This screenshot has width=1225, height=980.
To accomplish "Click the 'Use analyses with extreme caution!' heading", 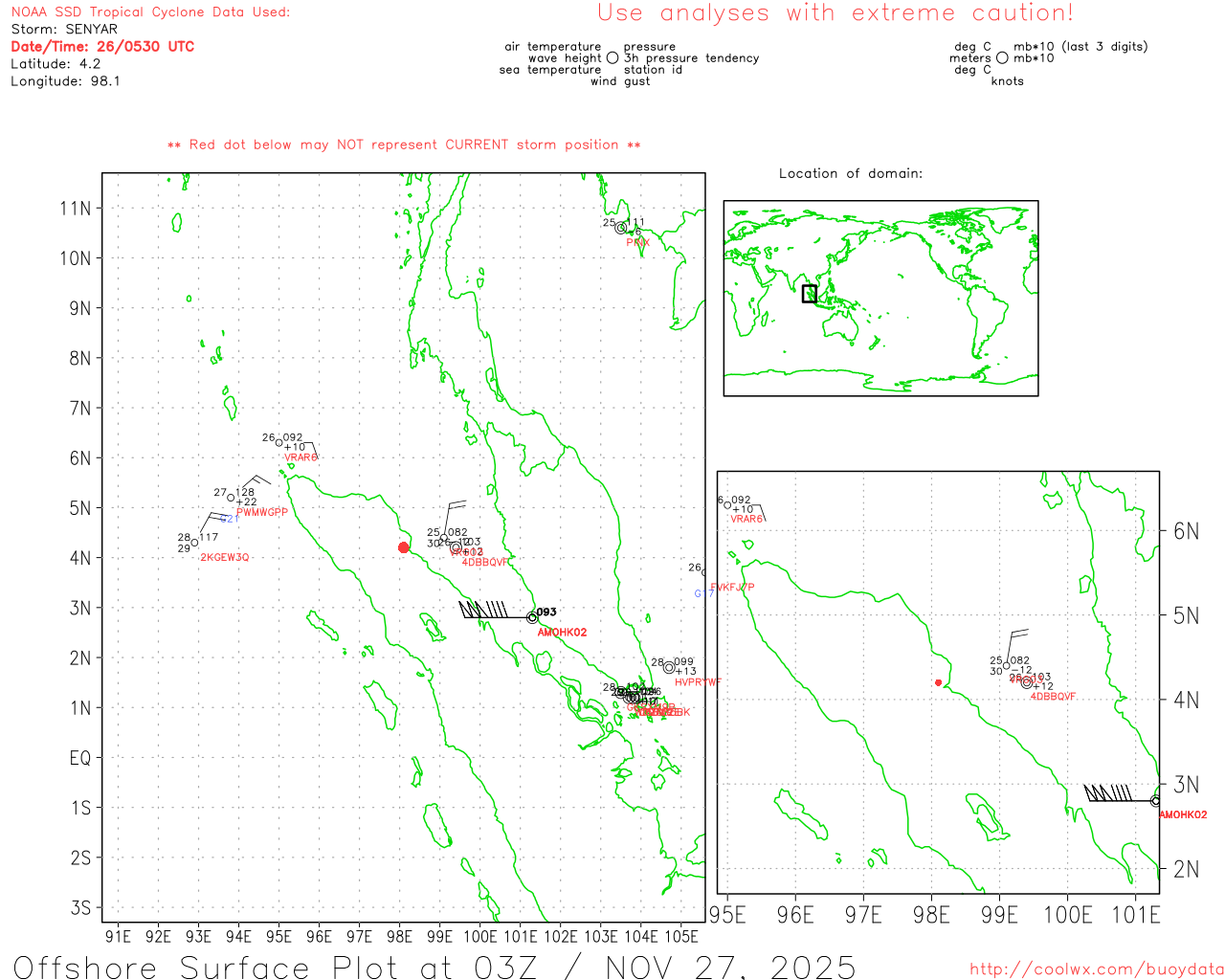I will (835, 13).
